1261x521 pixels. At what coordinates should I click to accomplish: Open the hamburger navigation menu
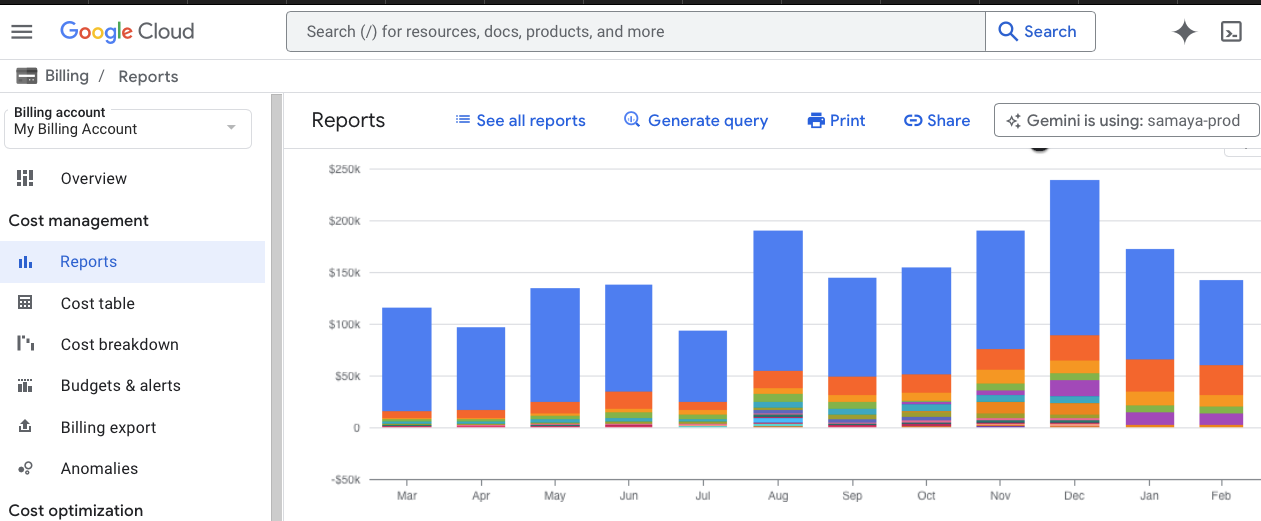(22, 32)
